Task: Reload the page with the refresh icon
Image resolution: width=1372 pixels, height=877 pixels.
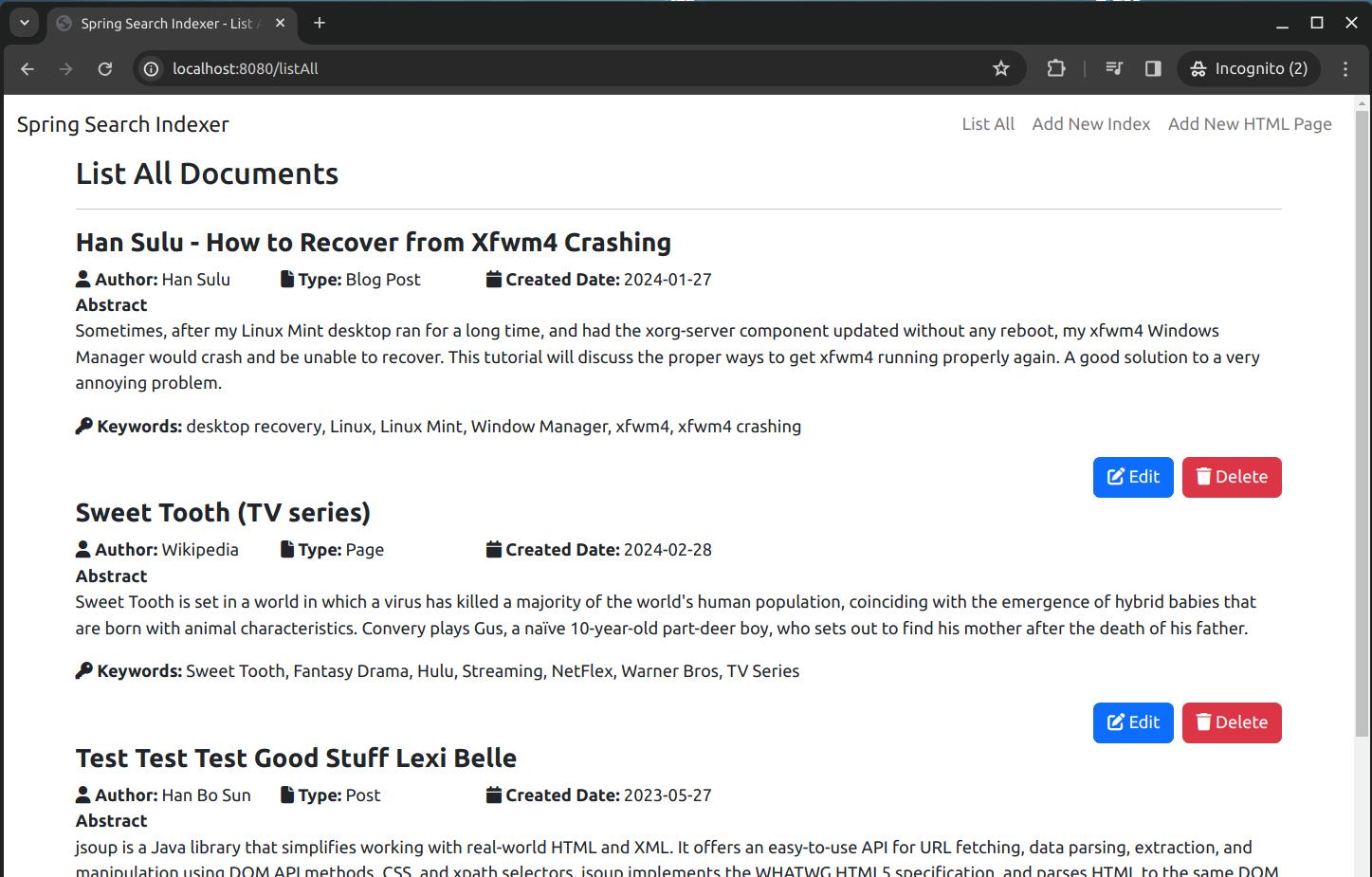Action: click(x=105, y=68)
